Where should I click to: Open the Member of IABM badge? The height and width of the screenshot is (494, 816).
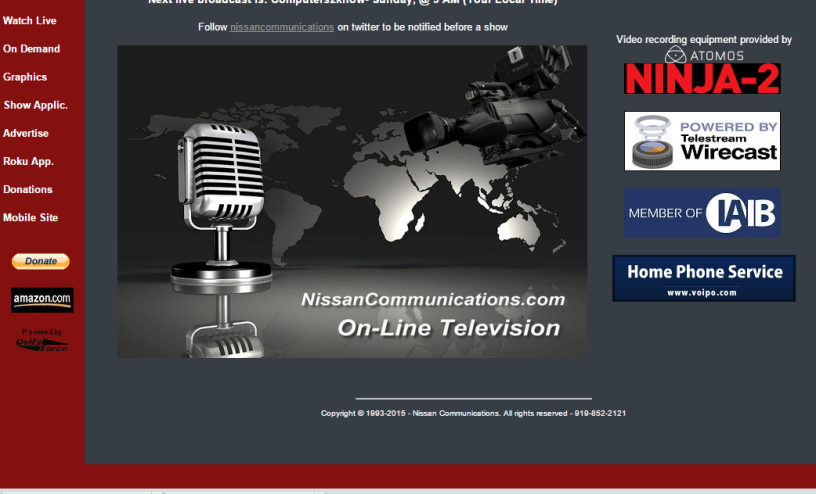coord(703,213)
